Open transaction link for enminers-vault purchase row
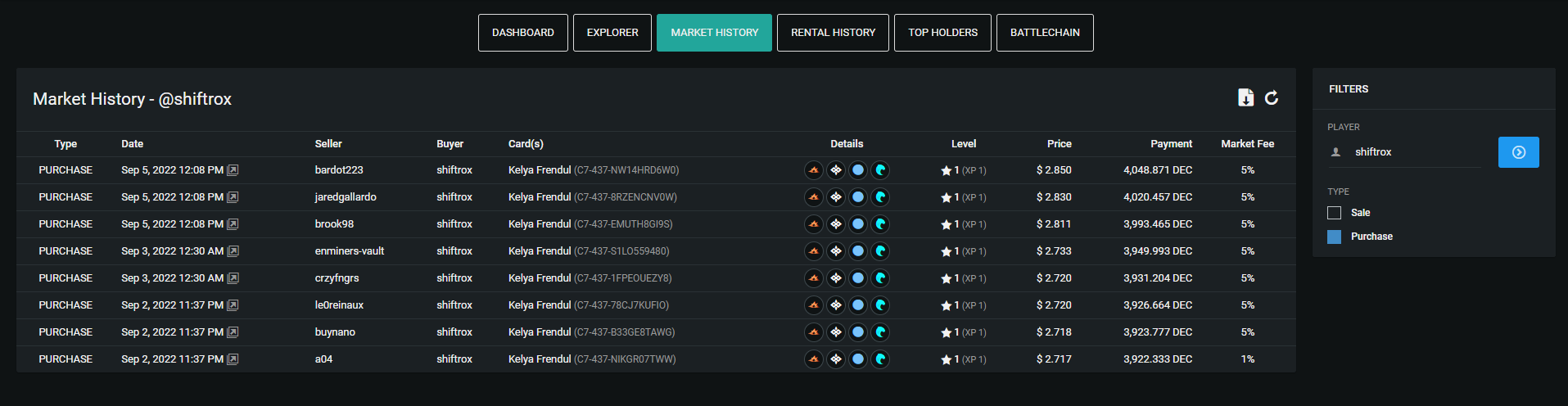 pos(233,251)
